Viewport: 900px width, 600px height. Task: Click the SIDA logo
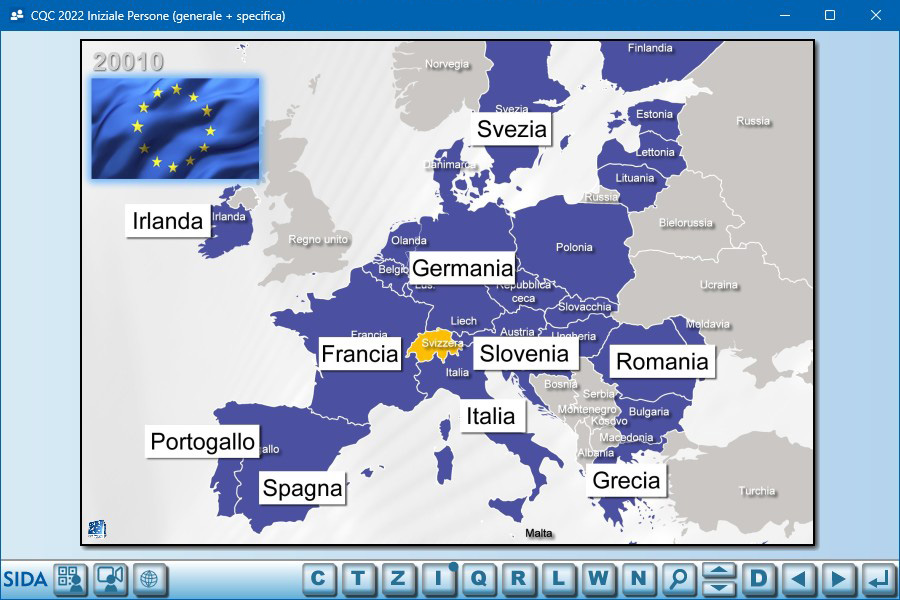(25, 579)
